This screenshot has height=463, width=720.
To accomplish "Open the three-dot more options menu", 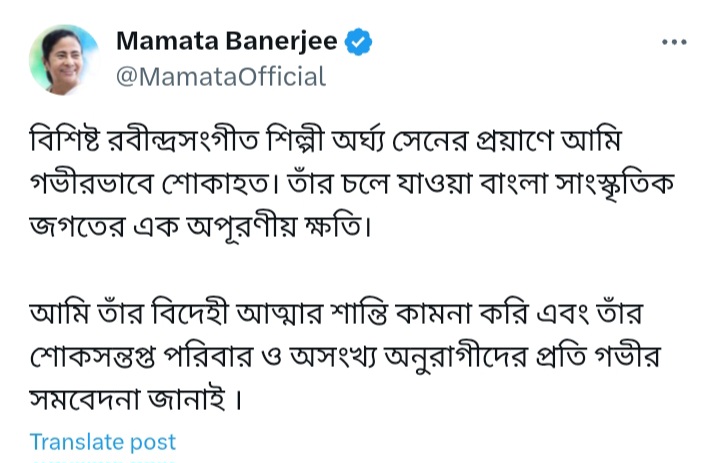I will point(675,41).
